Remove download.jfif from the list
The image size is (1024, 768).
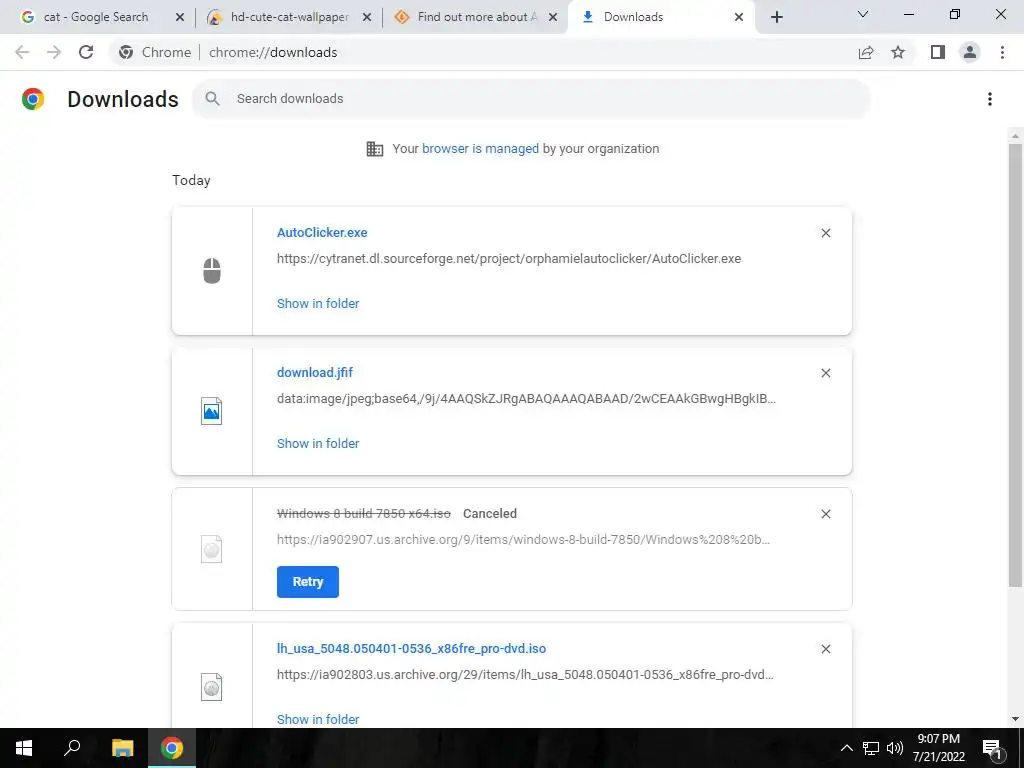[825, 373]
